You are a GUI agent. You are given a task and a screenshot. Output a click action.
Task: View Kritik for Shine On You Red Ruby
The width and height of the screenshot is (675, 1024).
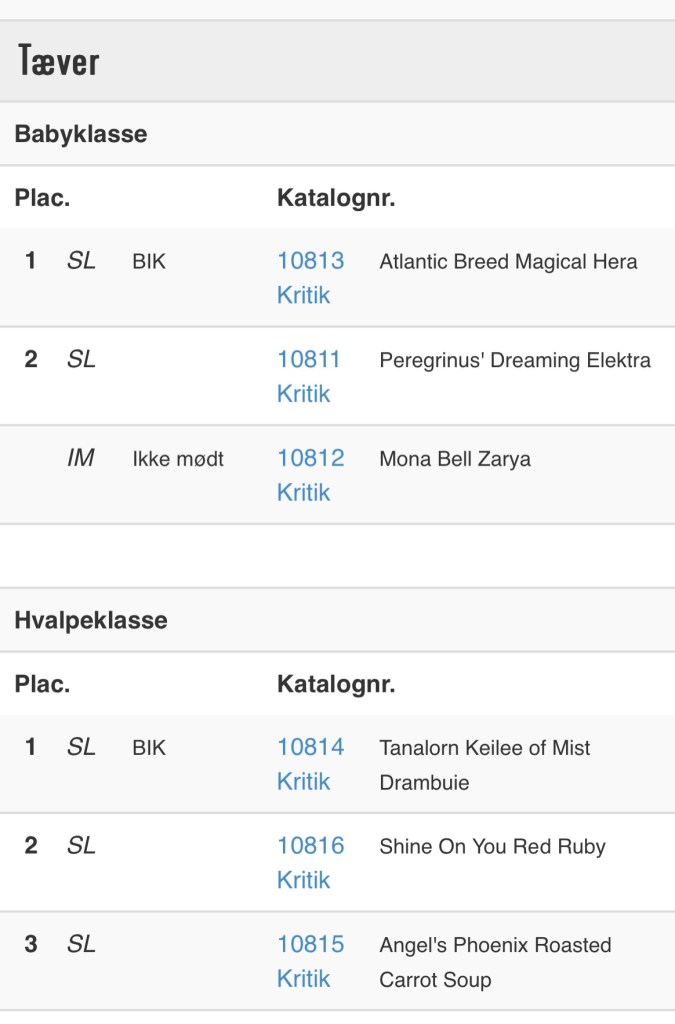tap(303, 880)
